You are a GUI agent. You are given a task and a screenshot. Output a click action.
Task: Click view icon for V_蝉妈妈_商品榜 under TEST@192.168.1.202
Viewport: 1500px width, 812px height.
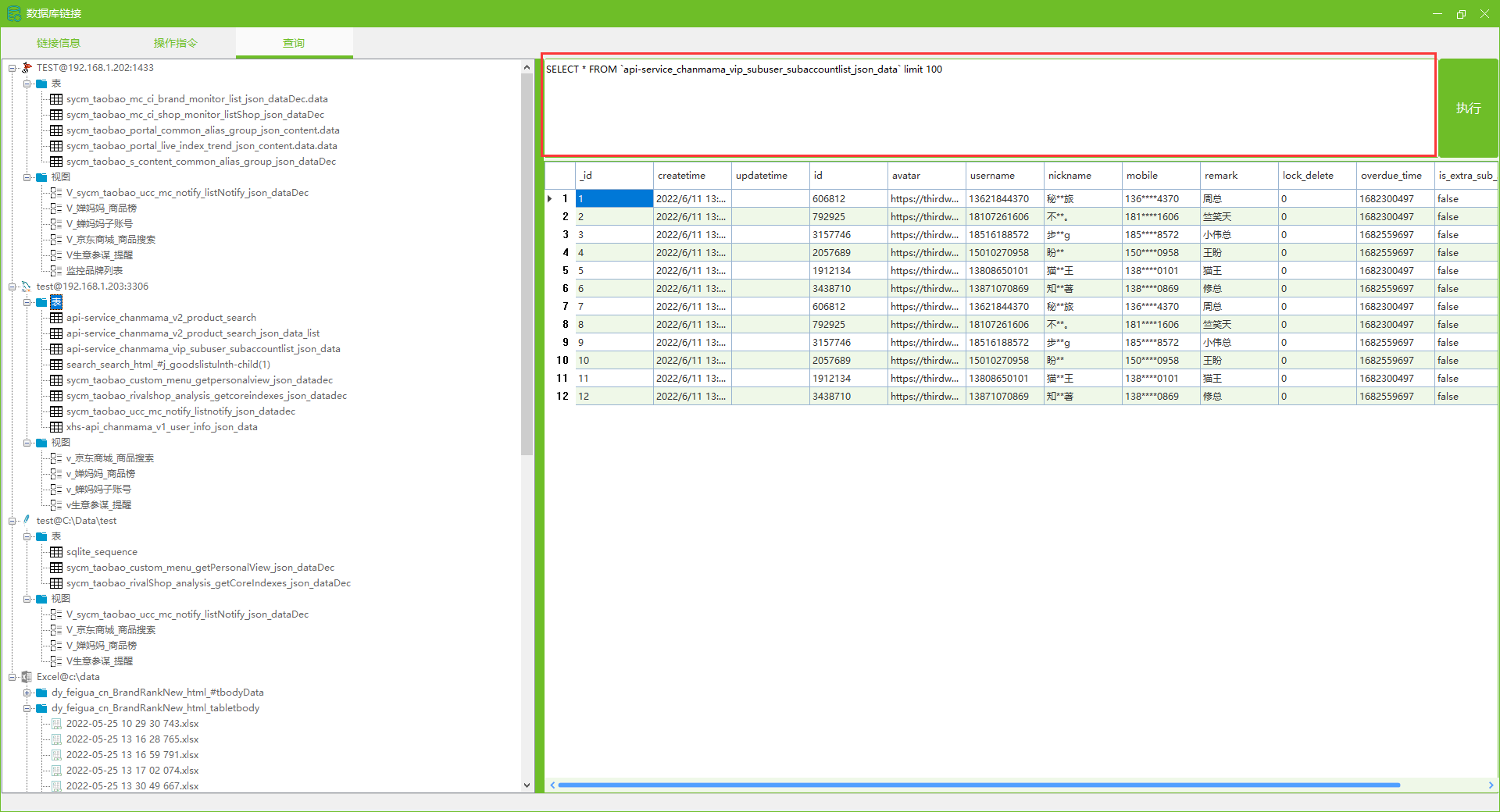click(x=56, y=208)
